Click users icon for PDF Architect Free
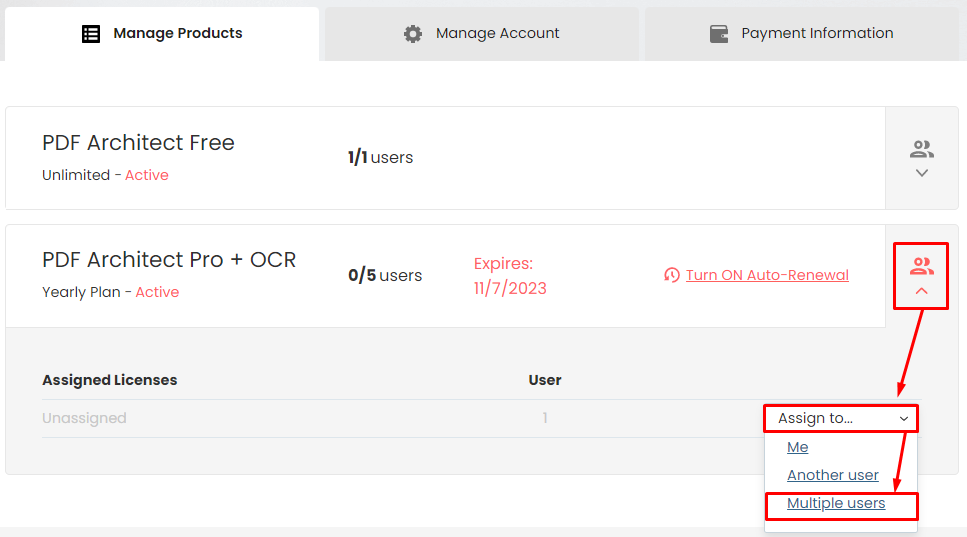 pyautogui.click(x=922, y=149)
